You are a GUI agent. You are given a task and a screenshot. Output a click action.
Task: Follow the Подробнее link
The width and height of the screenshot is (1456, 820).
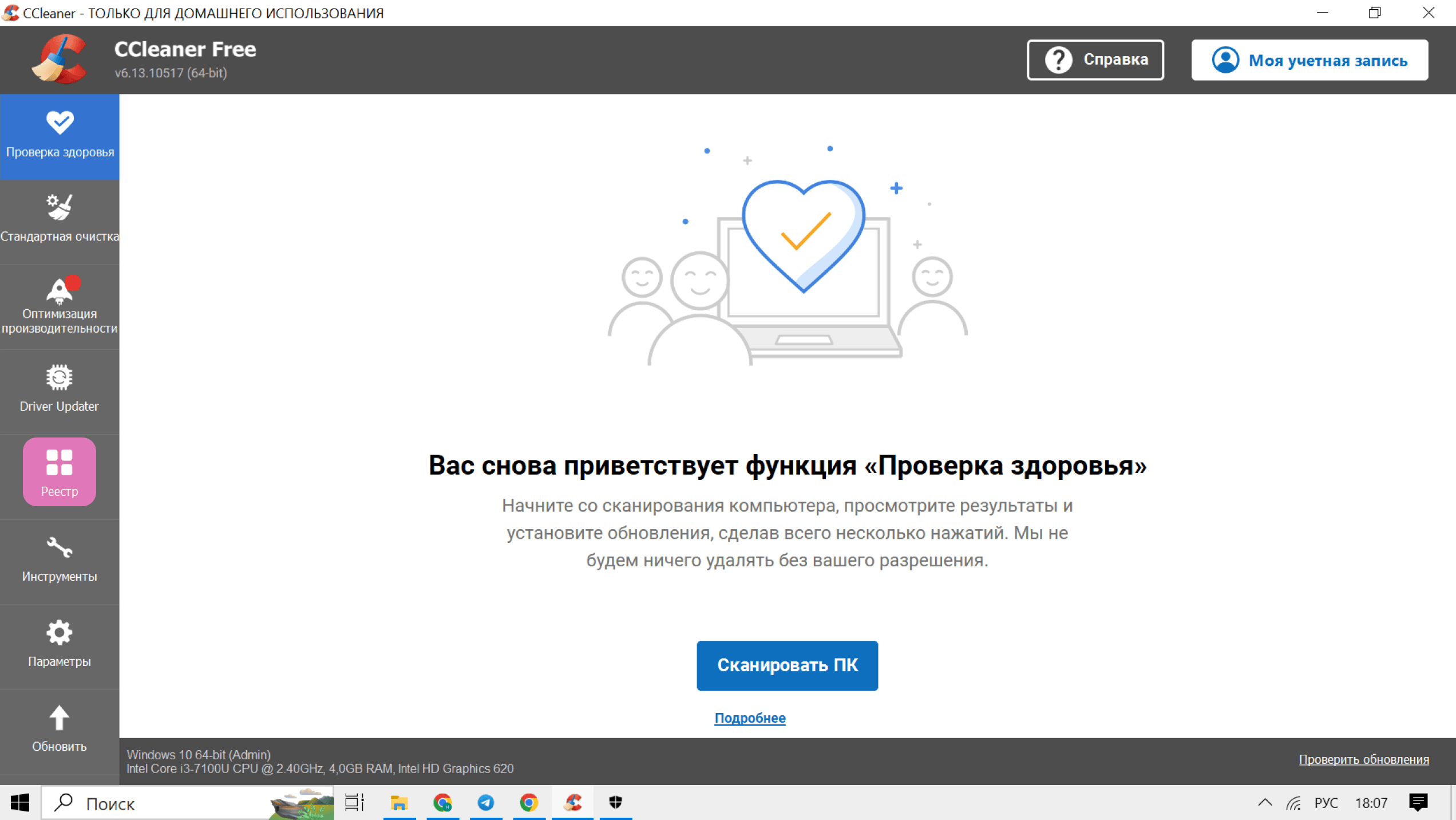750,718
